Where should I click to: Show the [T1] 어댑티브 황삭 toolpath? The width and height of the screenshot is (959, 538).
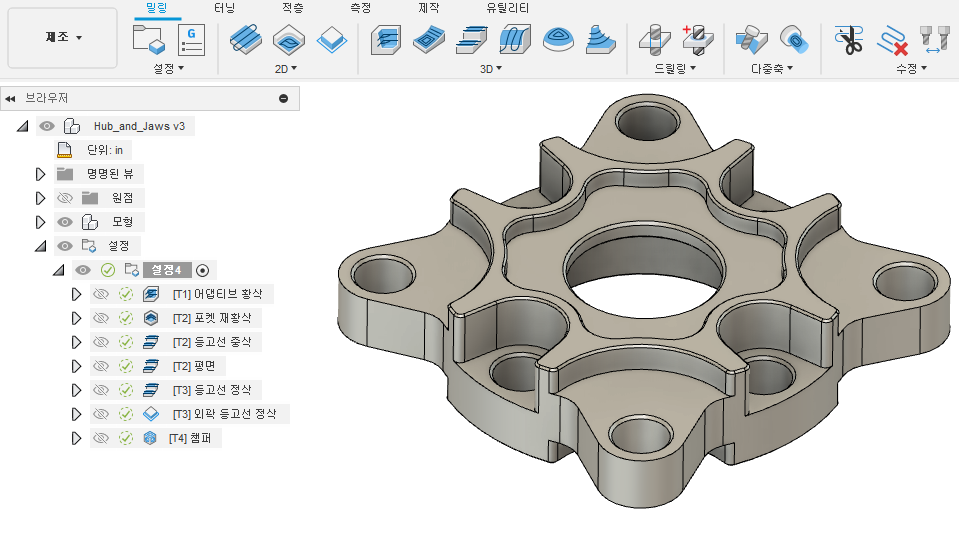tap(101, 294)
